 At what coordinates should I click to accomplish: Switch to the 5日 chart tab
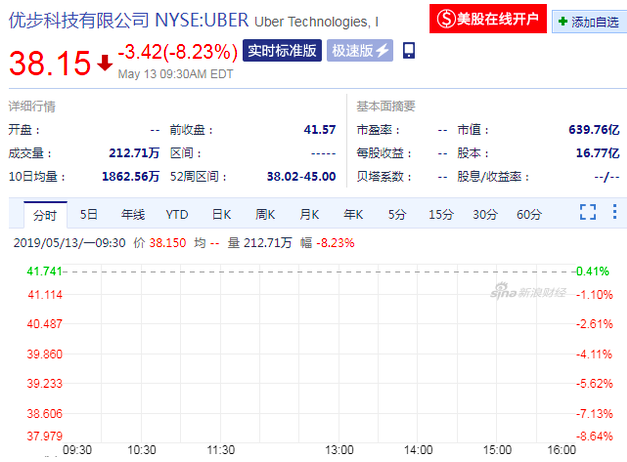(89, 215)
